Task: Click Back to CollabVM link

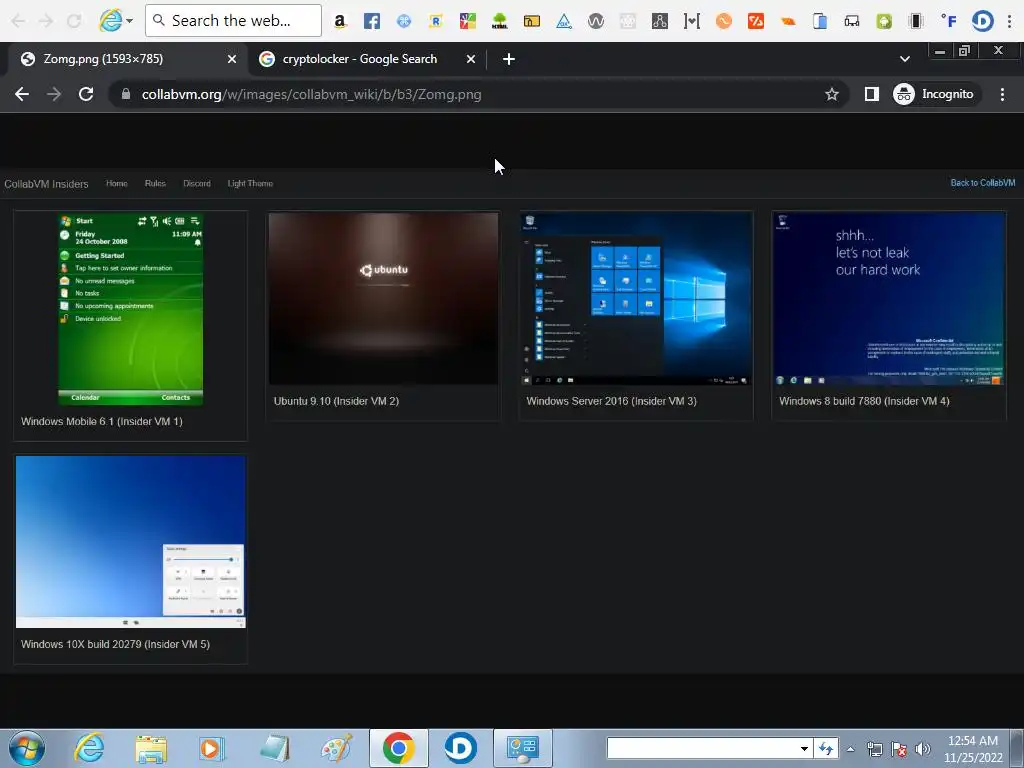Action: tap(983, 183)
